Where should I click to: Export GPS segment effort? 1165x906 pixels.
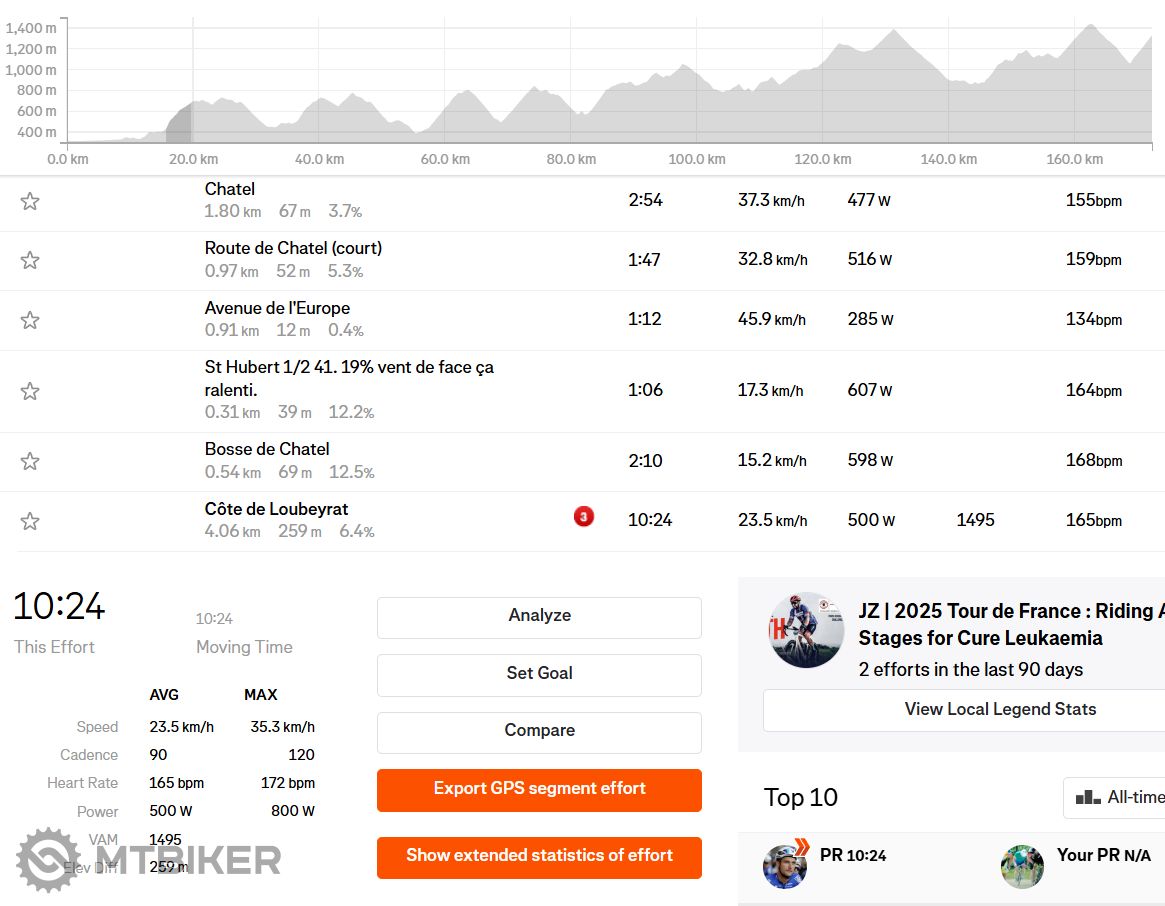[539, 789]
